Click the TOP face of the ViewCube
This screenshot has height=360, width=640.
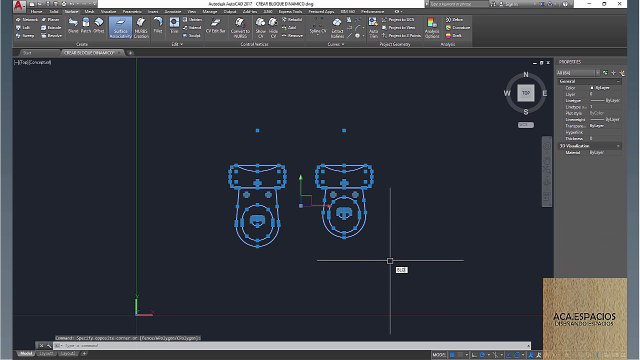point(526,93)
